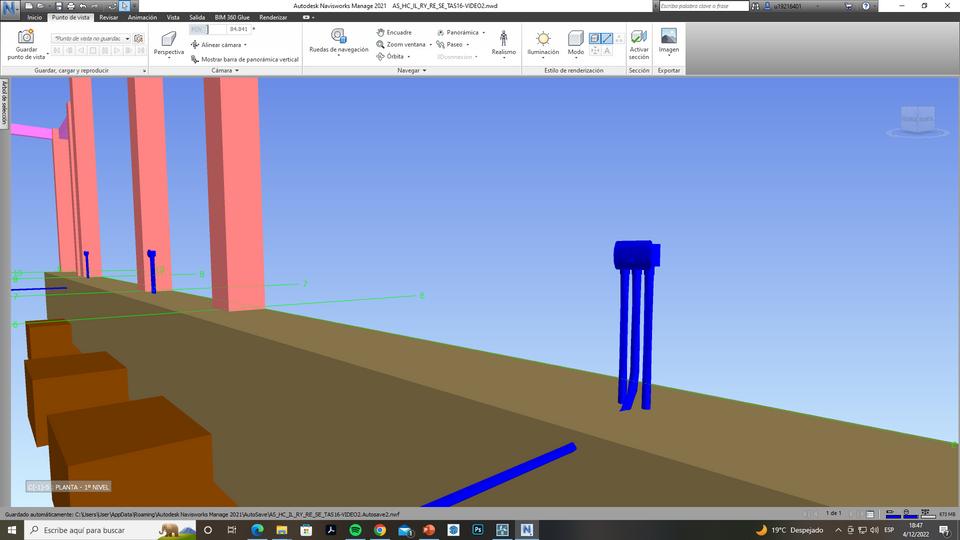
Task: Open Panorámica dropdown arrow
Action: pos(484,32)
